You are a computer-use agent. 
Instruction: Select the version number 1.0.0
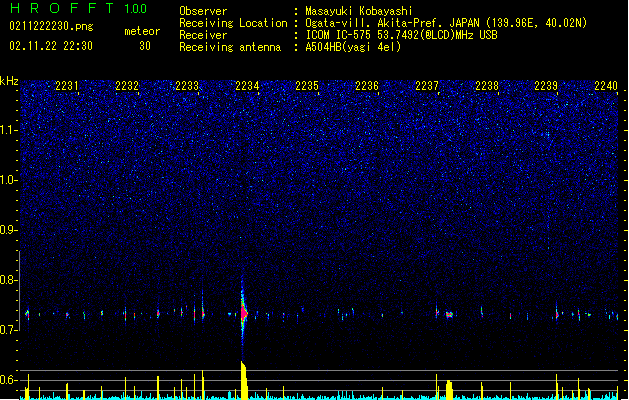point(136,9)
